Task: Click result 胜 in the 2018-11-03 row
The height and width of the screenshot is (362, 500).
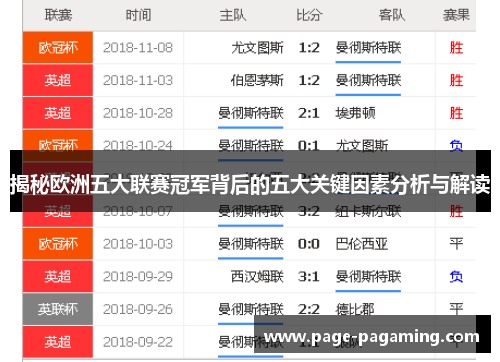Action: (x=456, y=80)
